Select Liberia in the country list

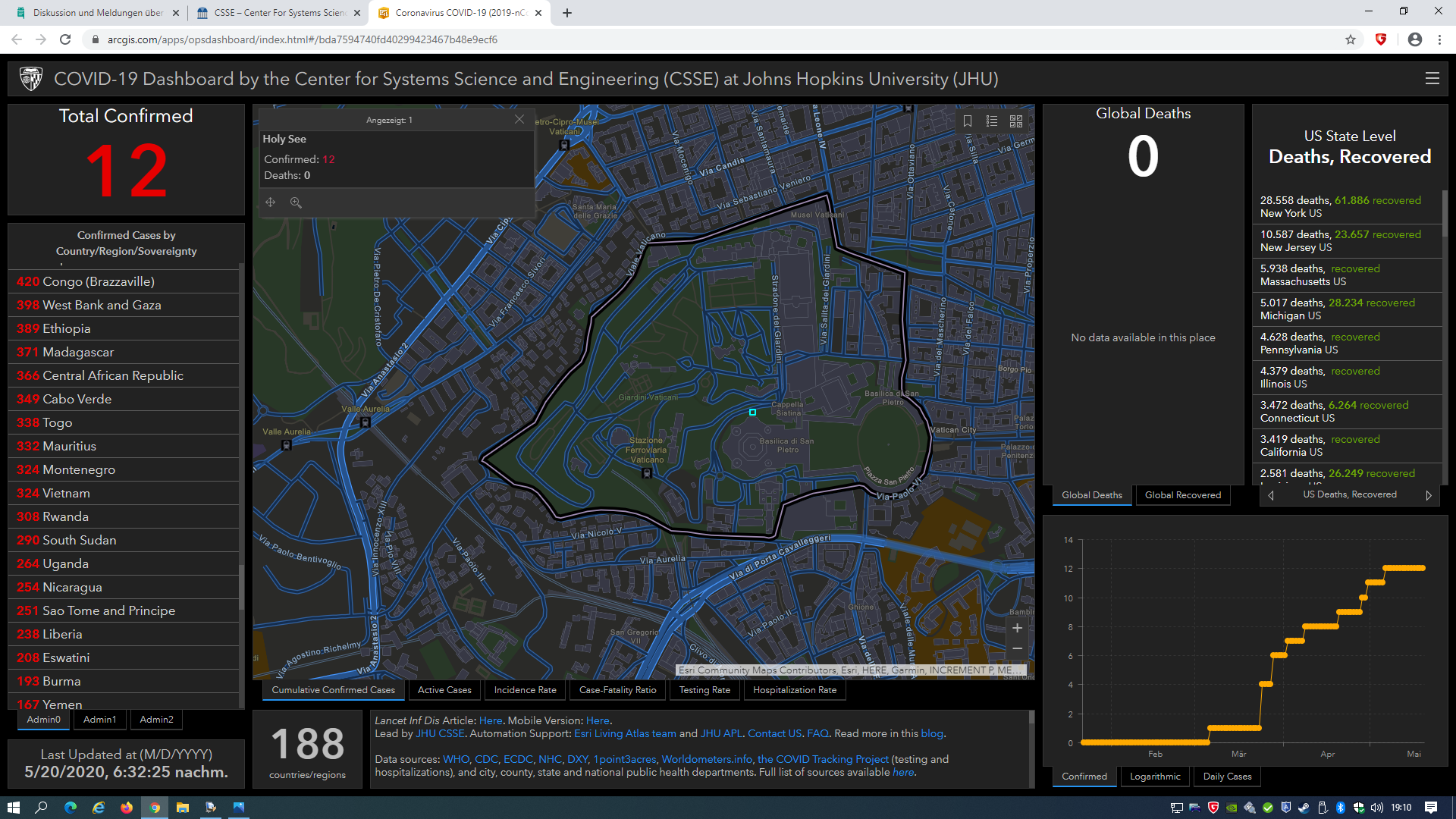pos(124,634)
